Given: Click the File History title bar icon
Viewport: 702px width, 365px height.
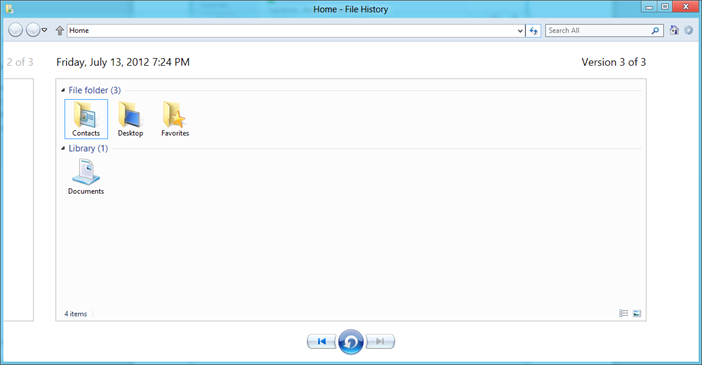Looking at the screenshot, I should click(9, 9).
